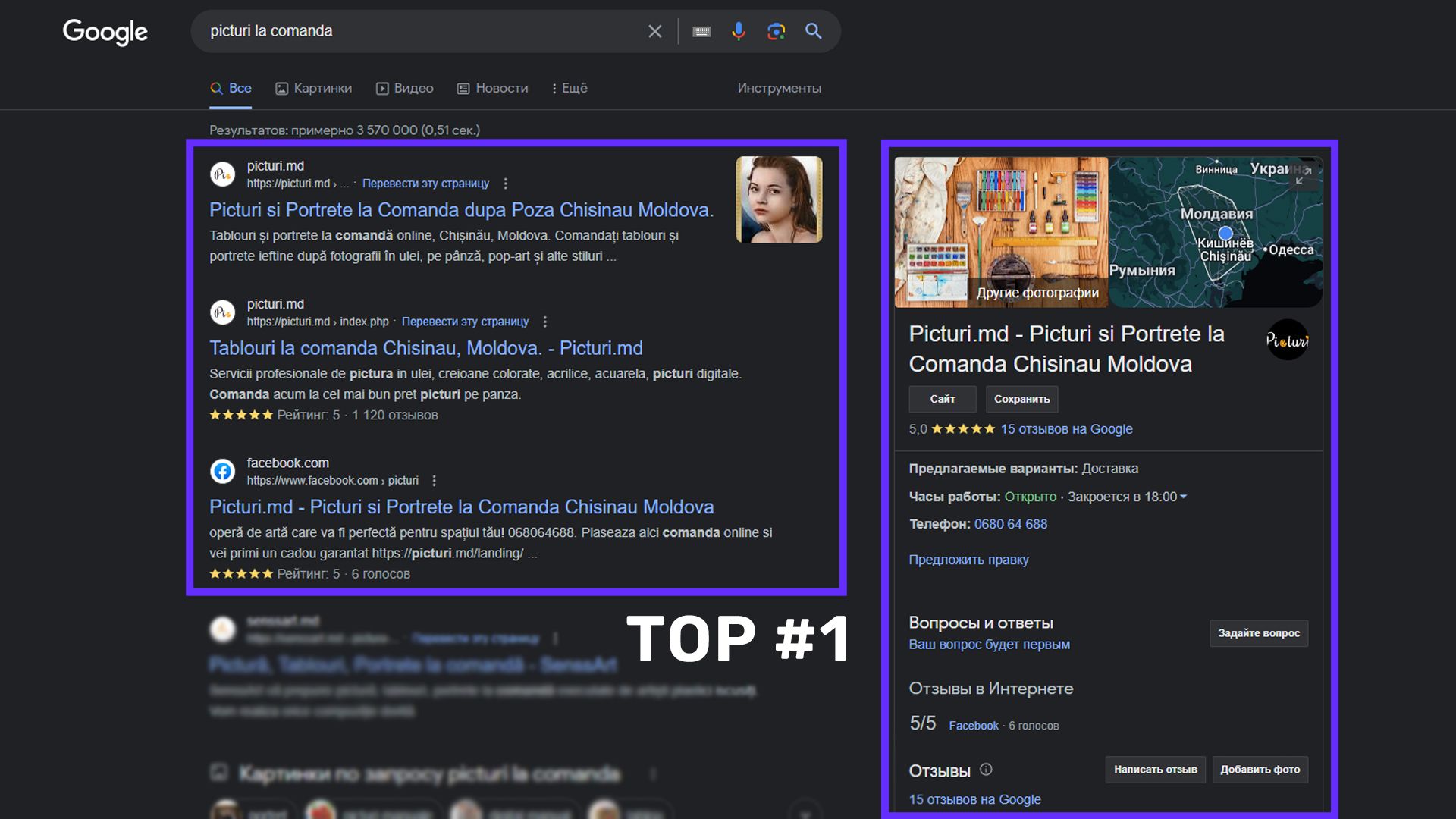Open Google Lens image search icon
Viewport: 1456px width, 819px height.
point(775,31)
